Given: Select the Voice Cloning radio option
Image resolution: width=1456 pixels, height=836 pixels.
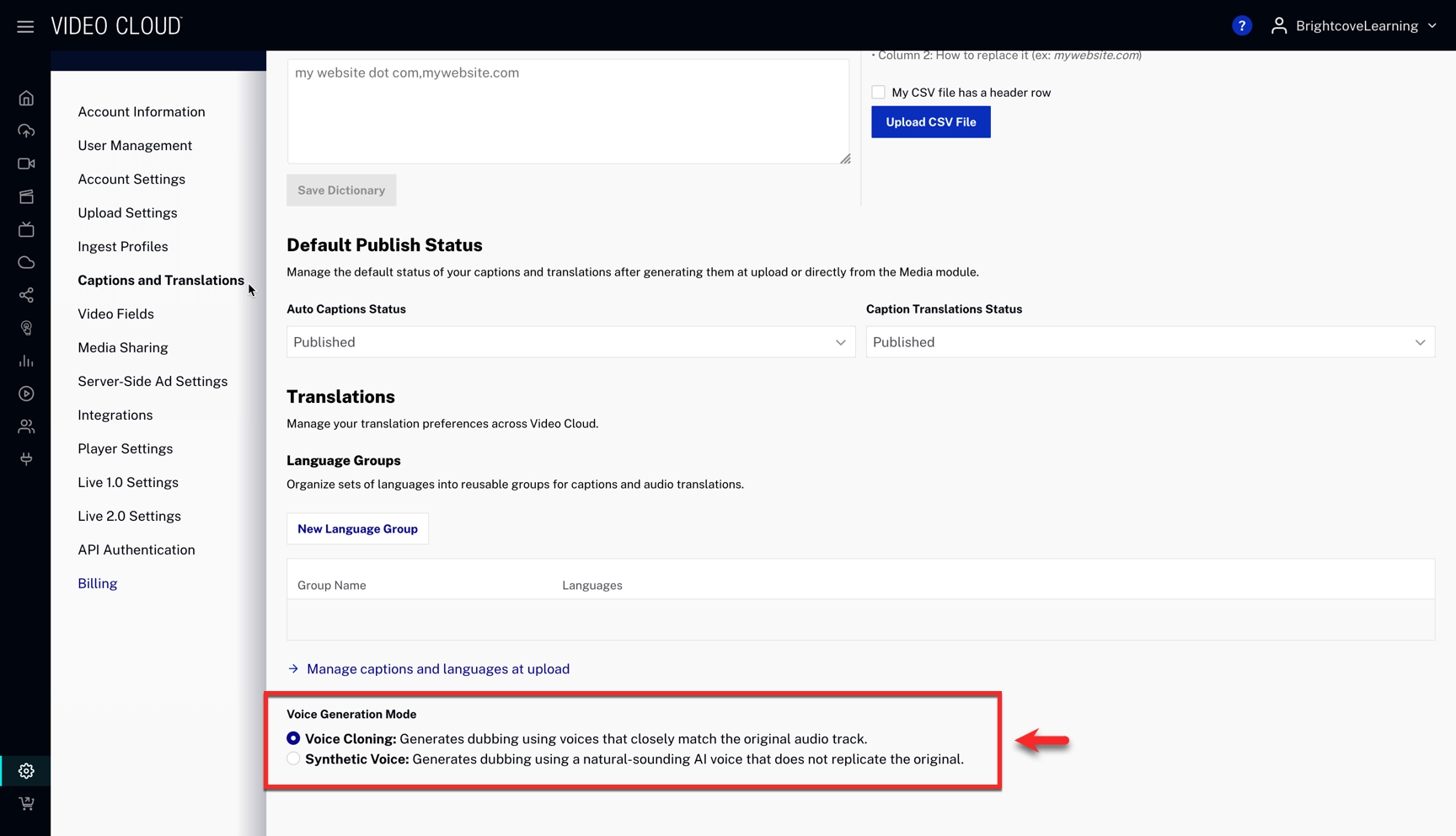Looking at the screenshot, I should pyautogui.click(x=293, y=738).
